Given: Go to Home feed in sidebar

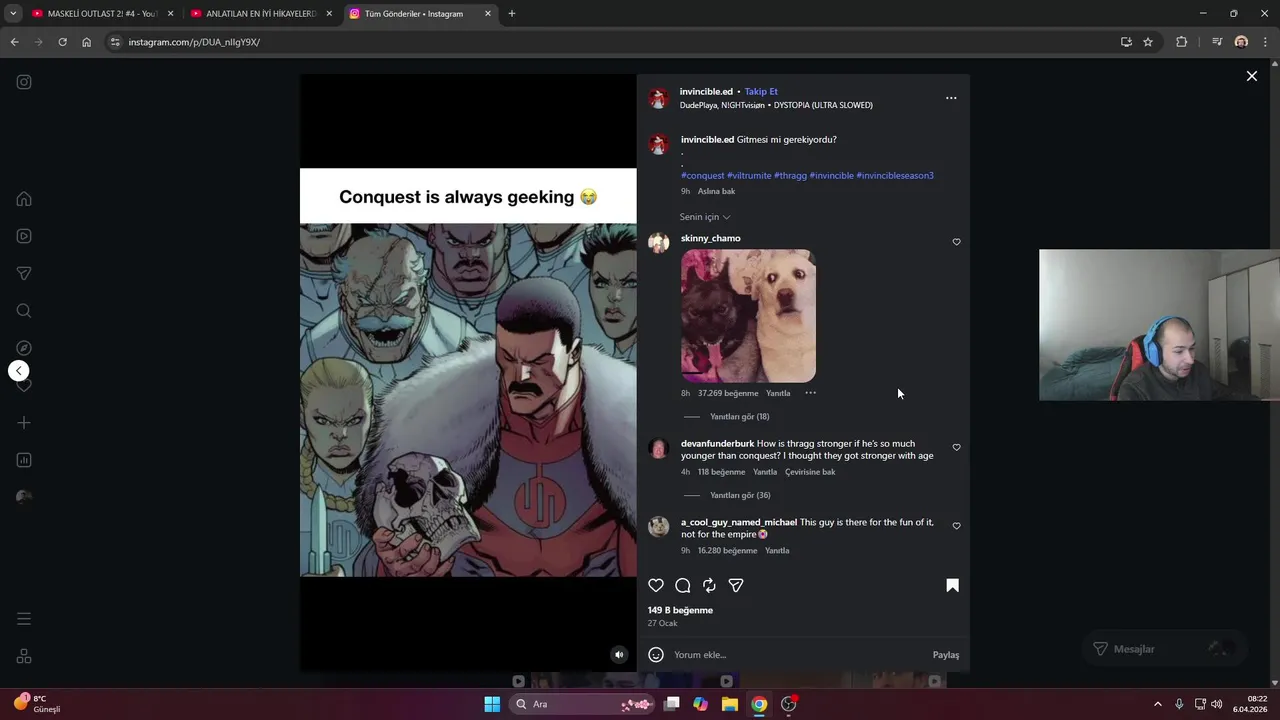Looking at the screenshot, I should click(x=24, y=199).
